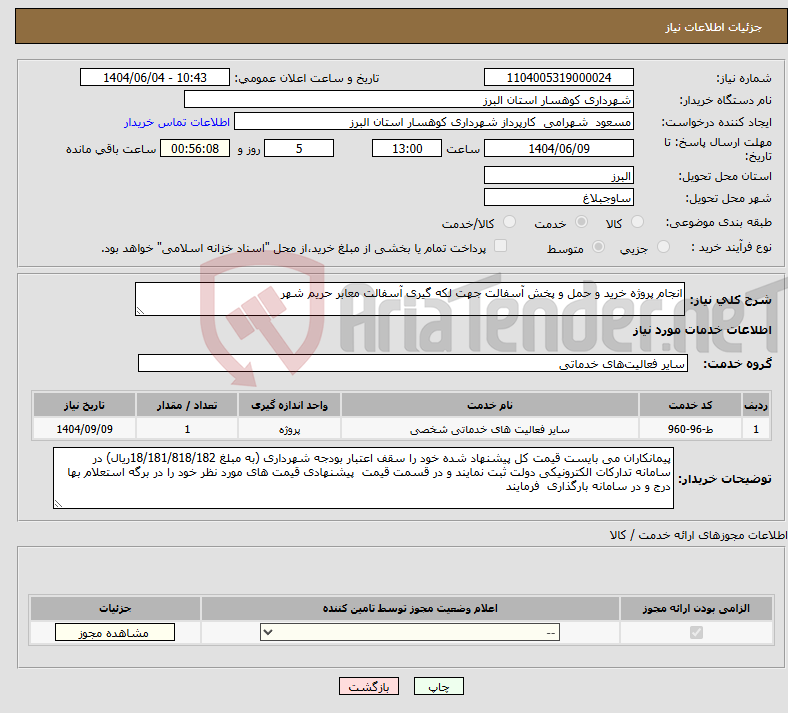Click the need date cell 1404/09/09
This screenshot has width=788, height=713.
click(x=84, y=429)
